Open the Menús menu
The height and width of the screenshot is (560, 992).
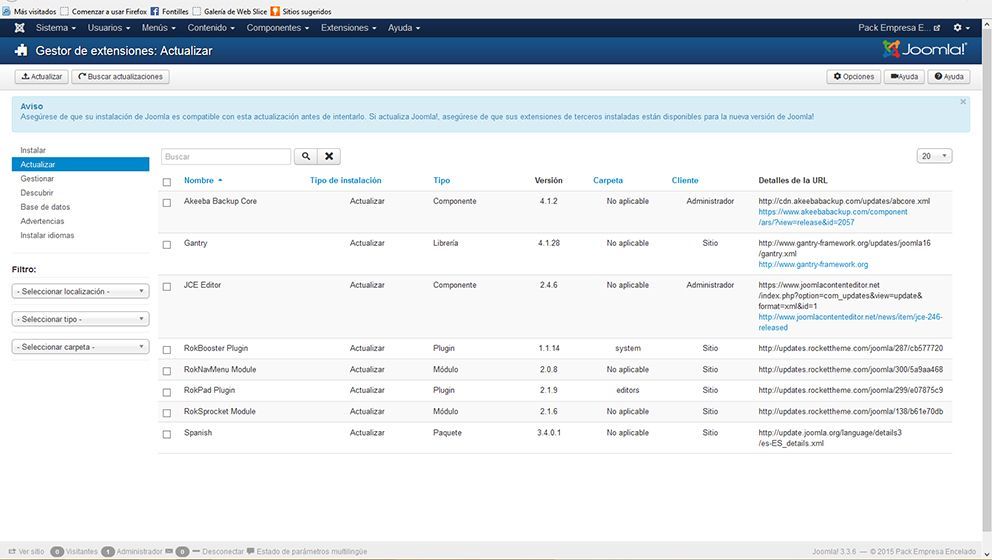coord(159,28)
